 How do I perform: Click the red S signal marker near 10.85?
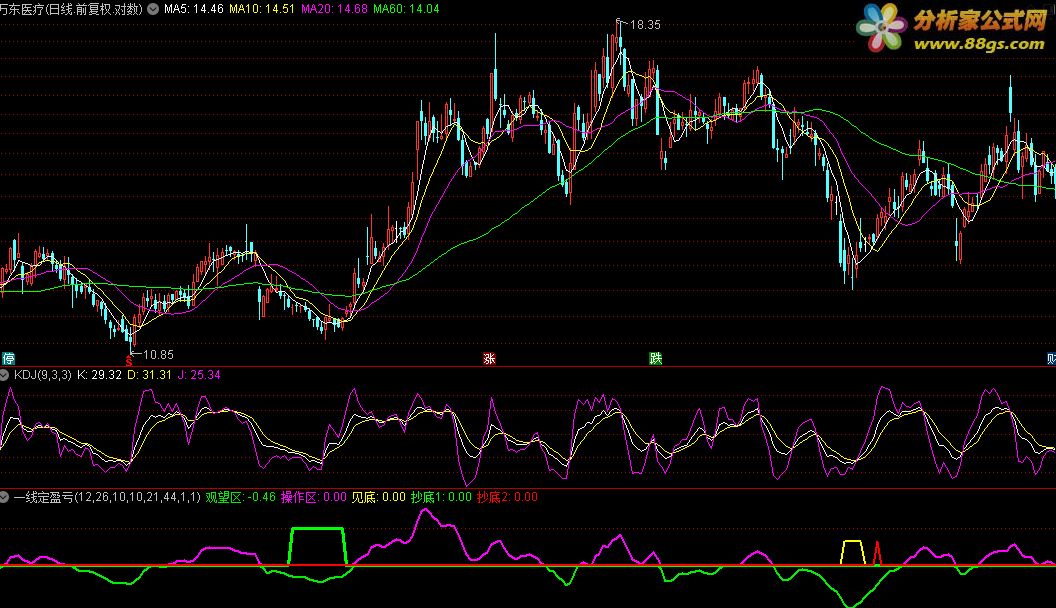coord(129,362)
